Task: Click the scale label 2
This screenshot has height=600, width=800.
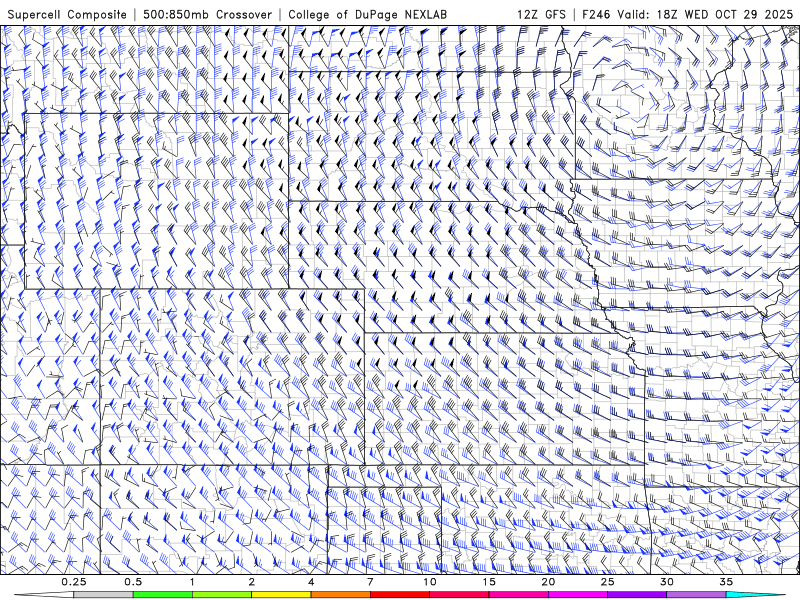Action: (x=252, y=582)
